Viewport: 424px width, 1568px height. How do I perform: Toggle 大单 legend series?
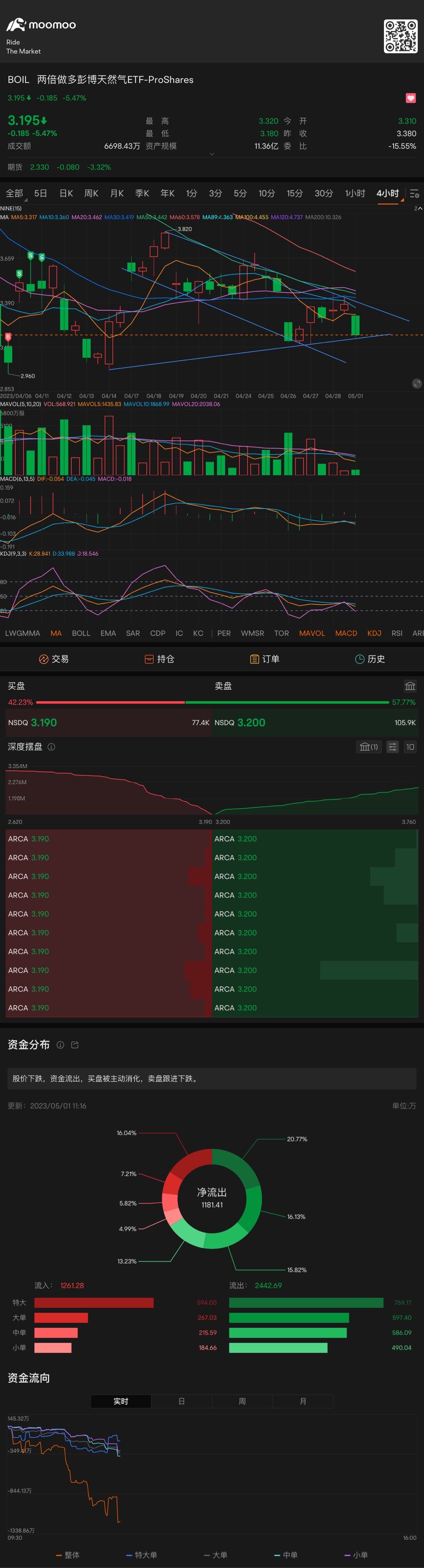(215, 1555)
